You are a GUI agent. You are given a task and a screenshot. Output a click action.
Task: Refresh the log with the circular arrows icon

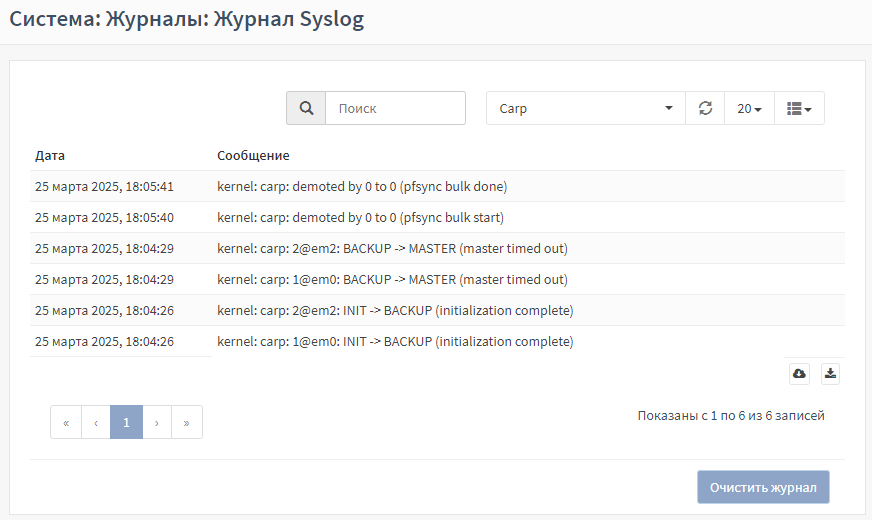click(705, 108)
